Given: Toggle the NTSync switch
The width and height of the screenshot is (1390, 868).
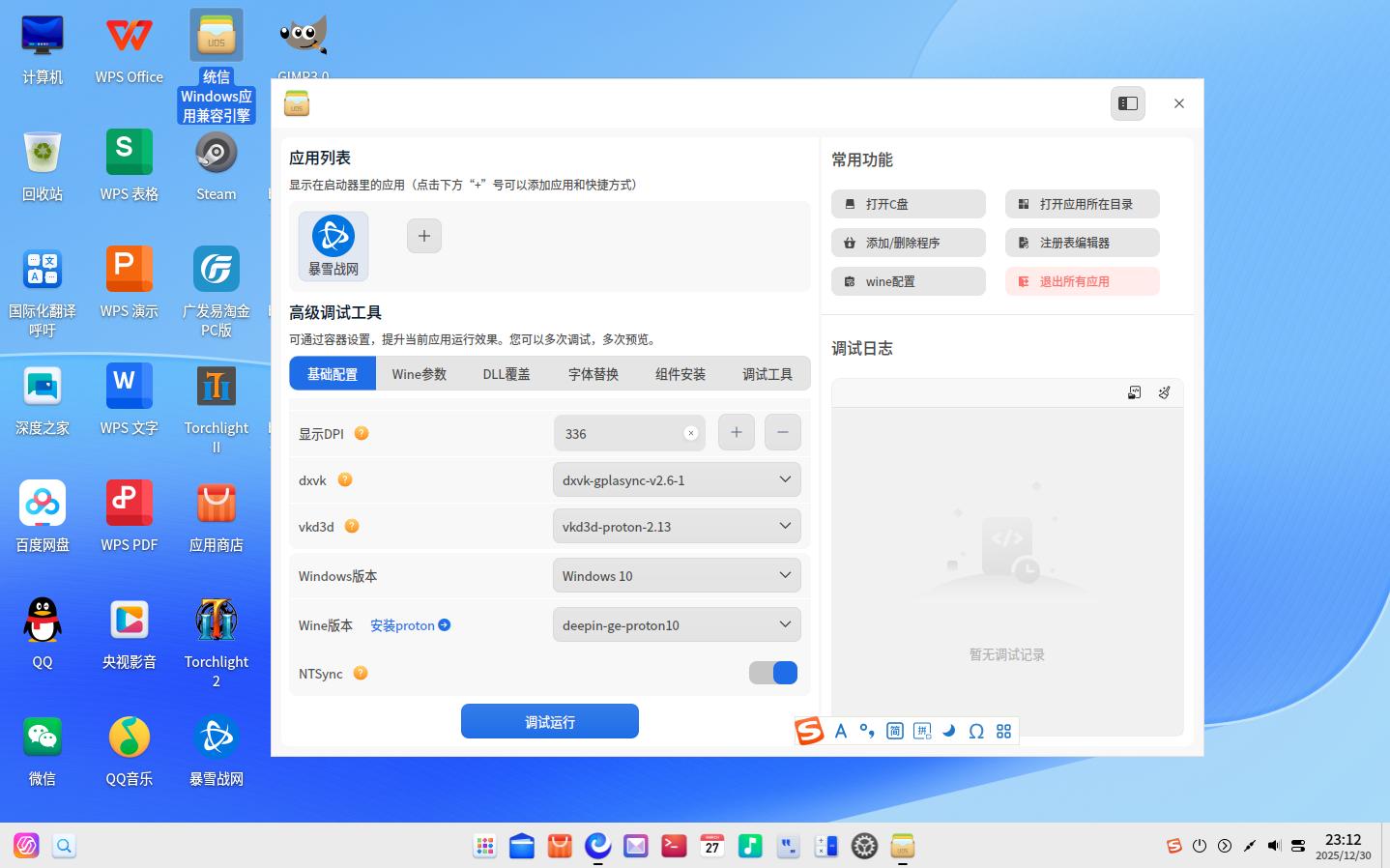Looking at the screenshot, I should [773, 673].
